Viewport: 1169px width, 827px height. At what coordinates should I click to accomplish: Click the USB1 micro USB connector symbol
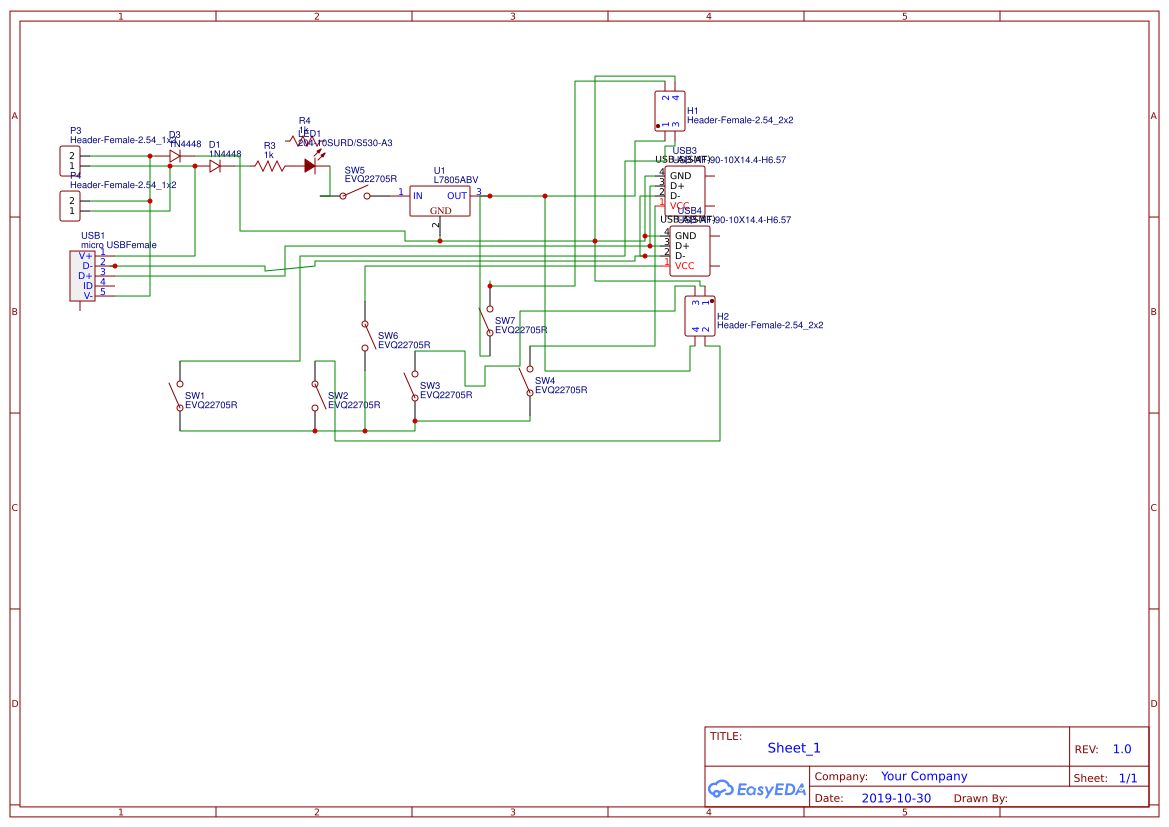coord(82,276)
